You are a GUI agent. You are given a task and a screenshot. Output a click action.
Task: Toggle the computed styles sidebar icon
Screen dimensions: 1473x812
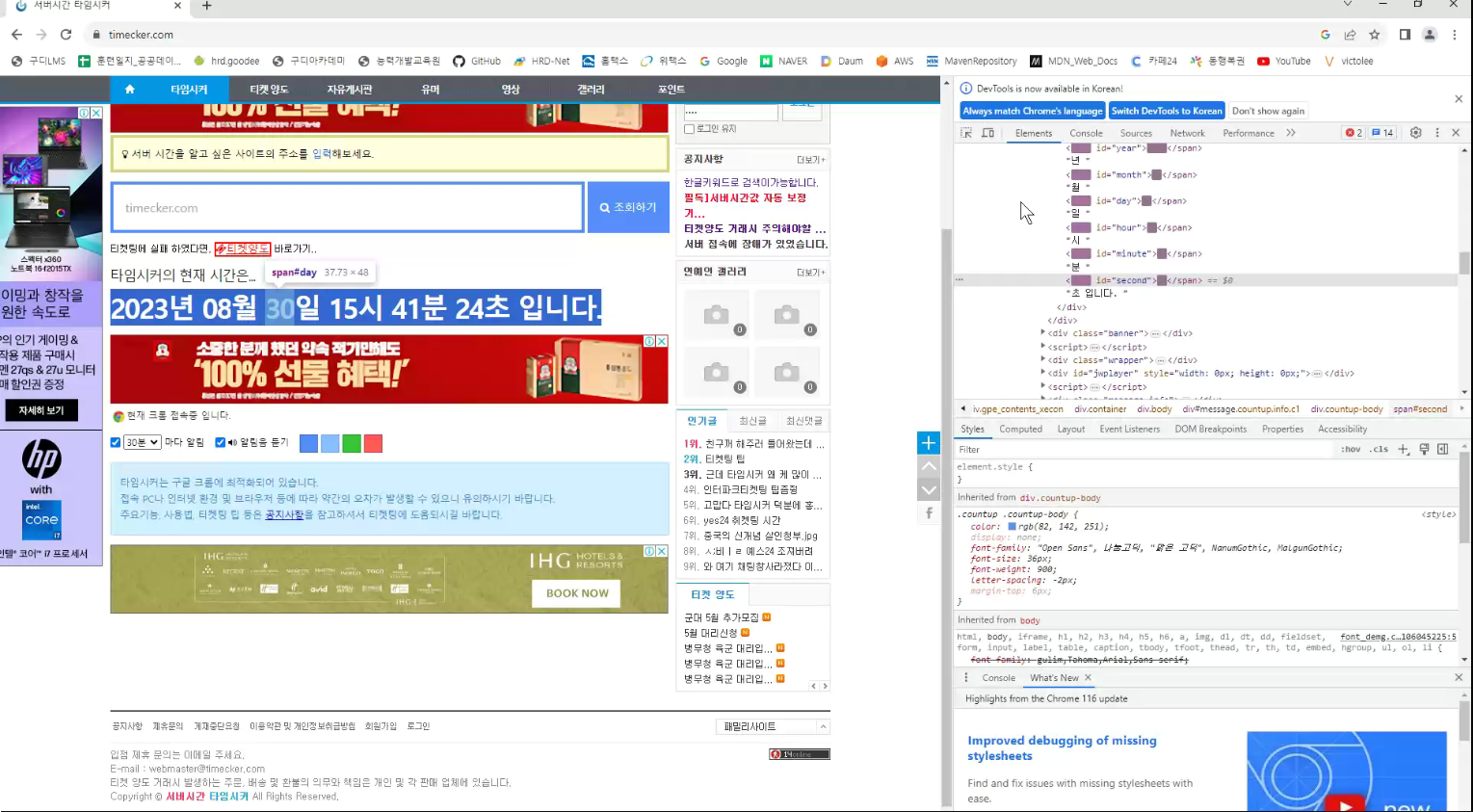[x=1442, y=449]
